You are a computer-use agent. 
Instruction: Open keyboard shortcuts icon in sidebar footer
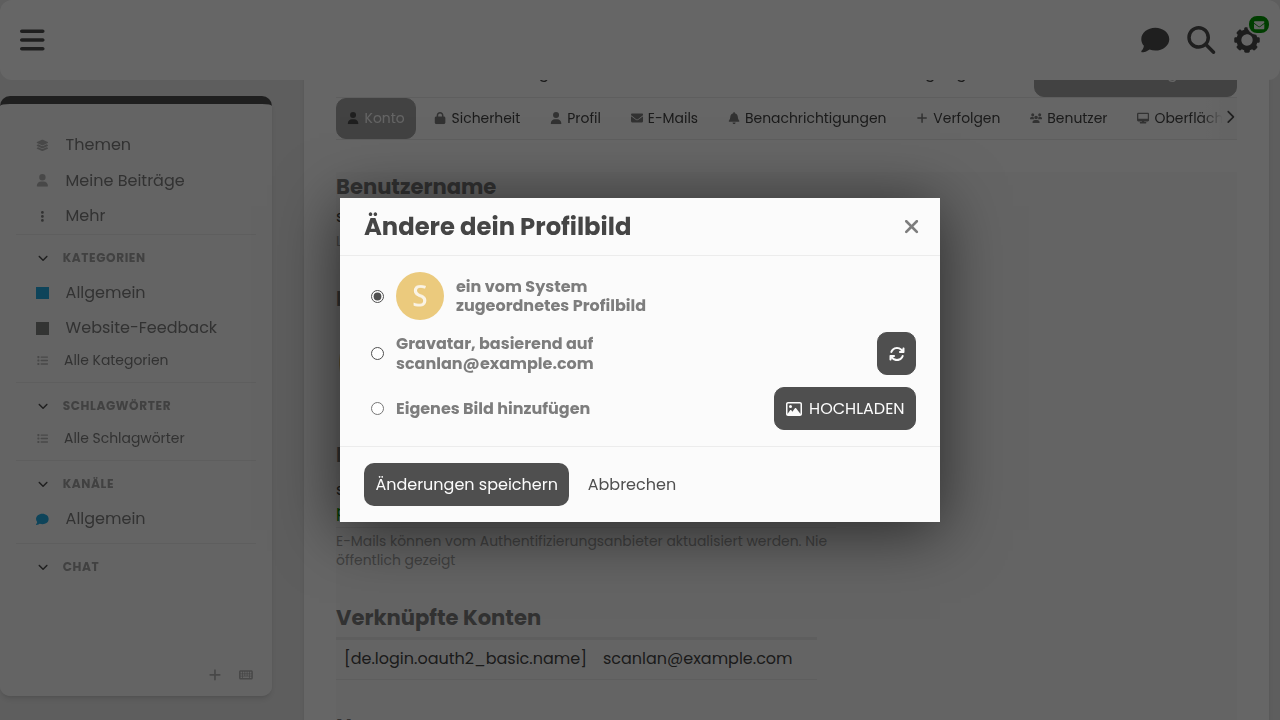click(246, 675)
